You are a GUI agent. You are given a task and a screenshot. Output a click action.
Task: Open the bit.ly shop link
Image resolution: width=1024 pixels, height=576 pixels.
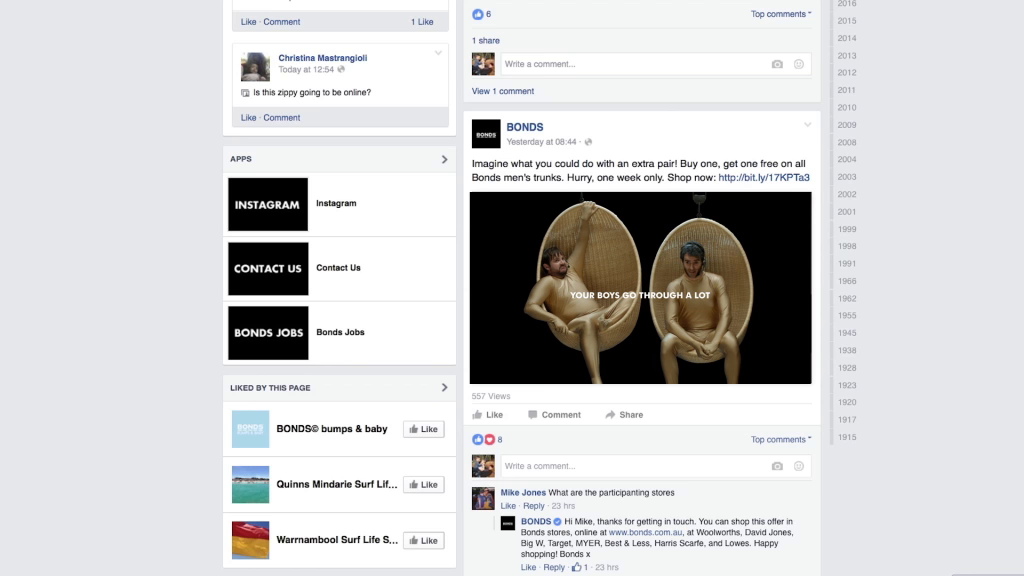[763, 178]
